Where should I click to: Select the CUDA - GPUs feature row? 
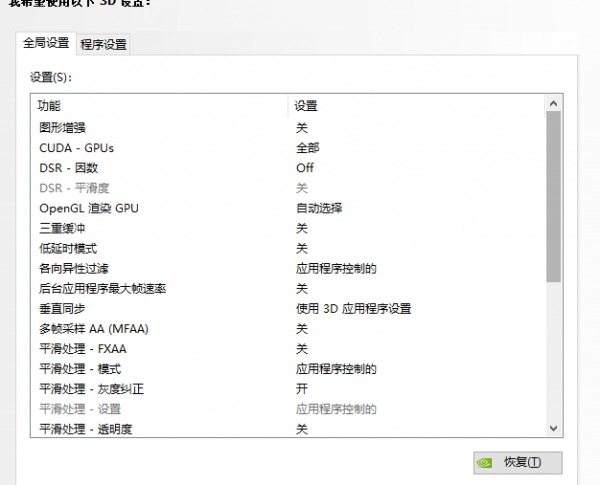pos(287,148)
